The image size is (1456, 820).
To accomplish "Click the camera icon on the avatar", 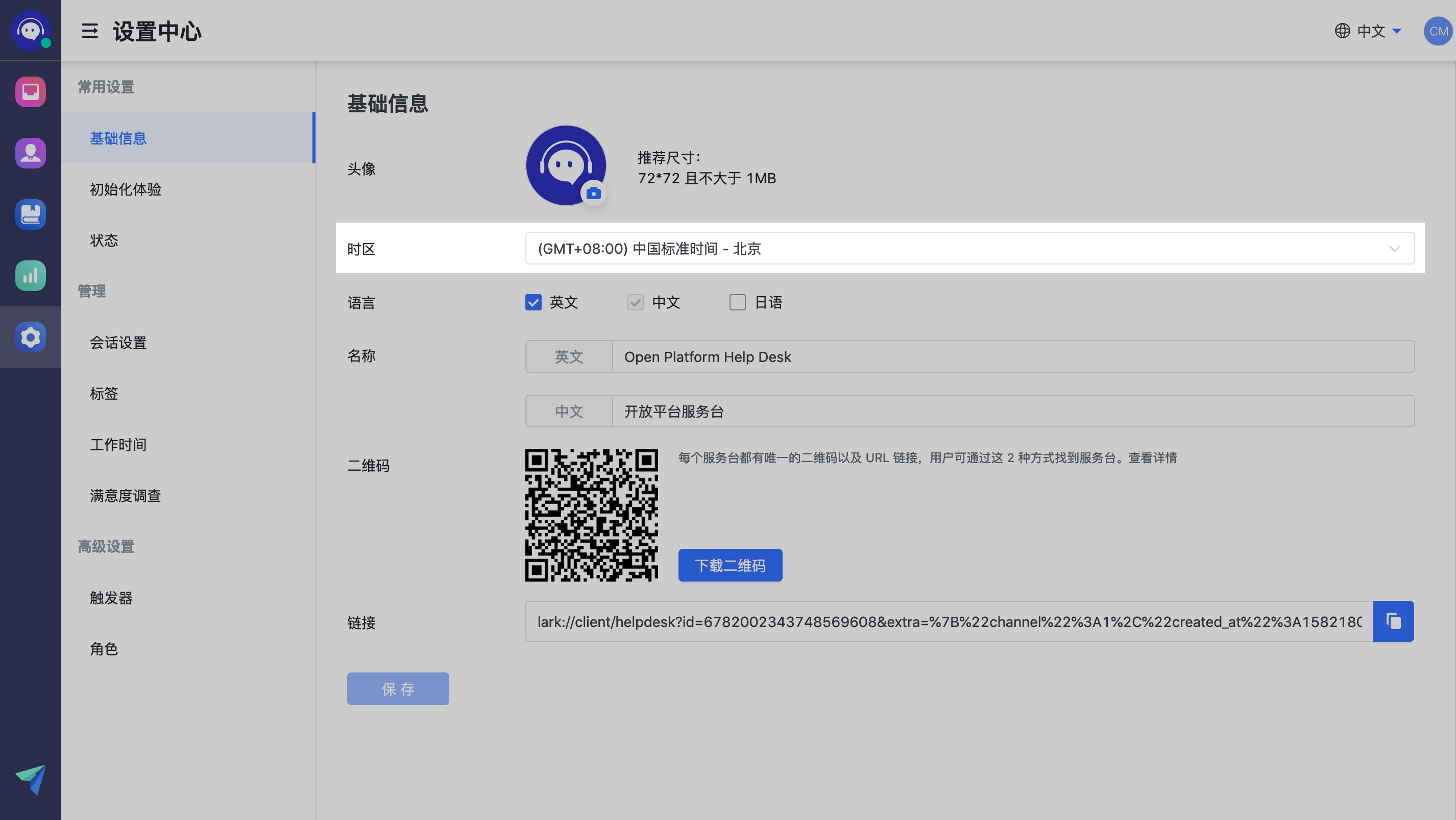I will [593, 194].
